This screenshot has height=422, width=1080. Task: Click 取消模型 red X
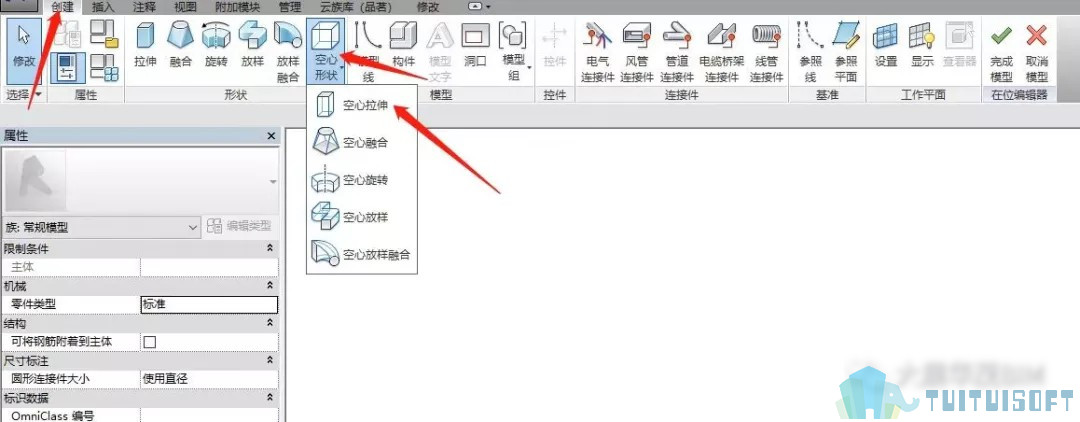[1037, 51]
